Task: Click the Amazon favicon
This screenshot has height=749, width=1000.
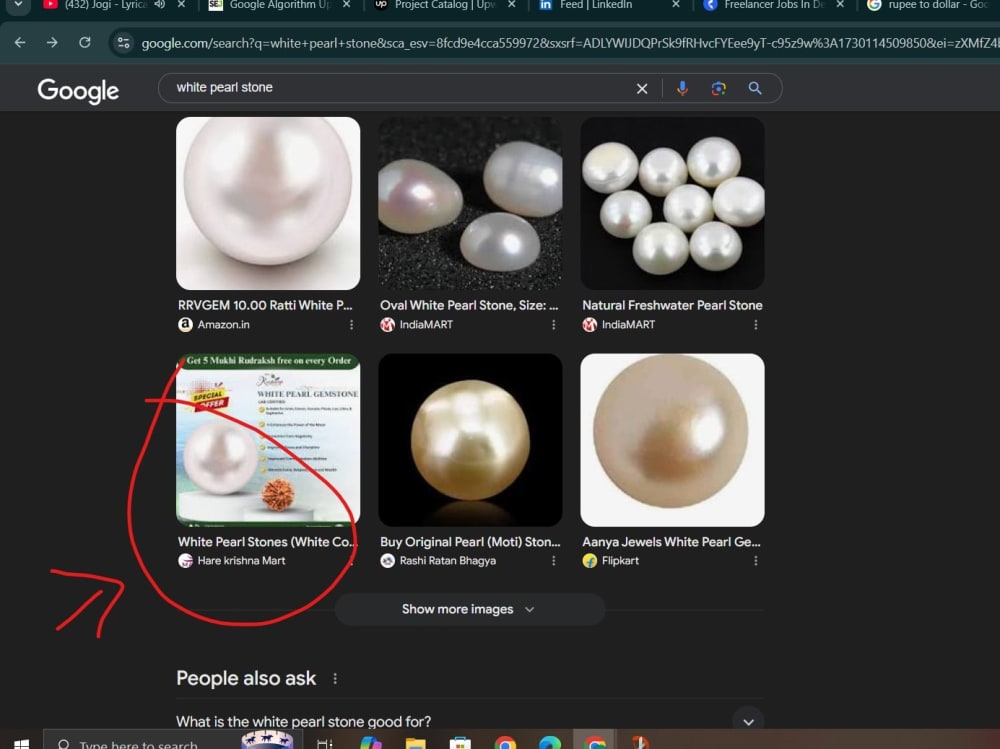Action: click(x=185, y=325)
